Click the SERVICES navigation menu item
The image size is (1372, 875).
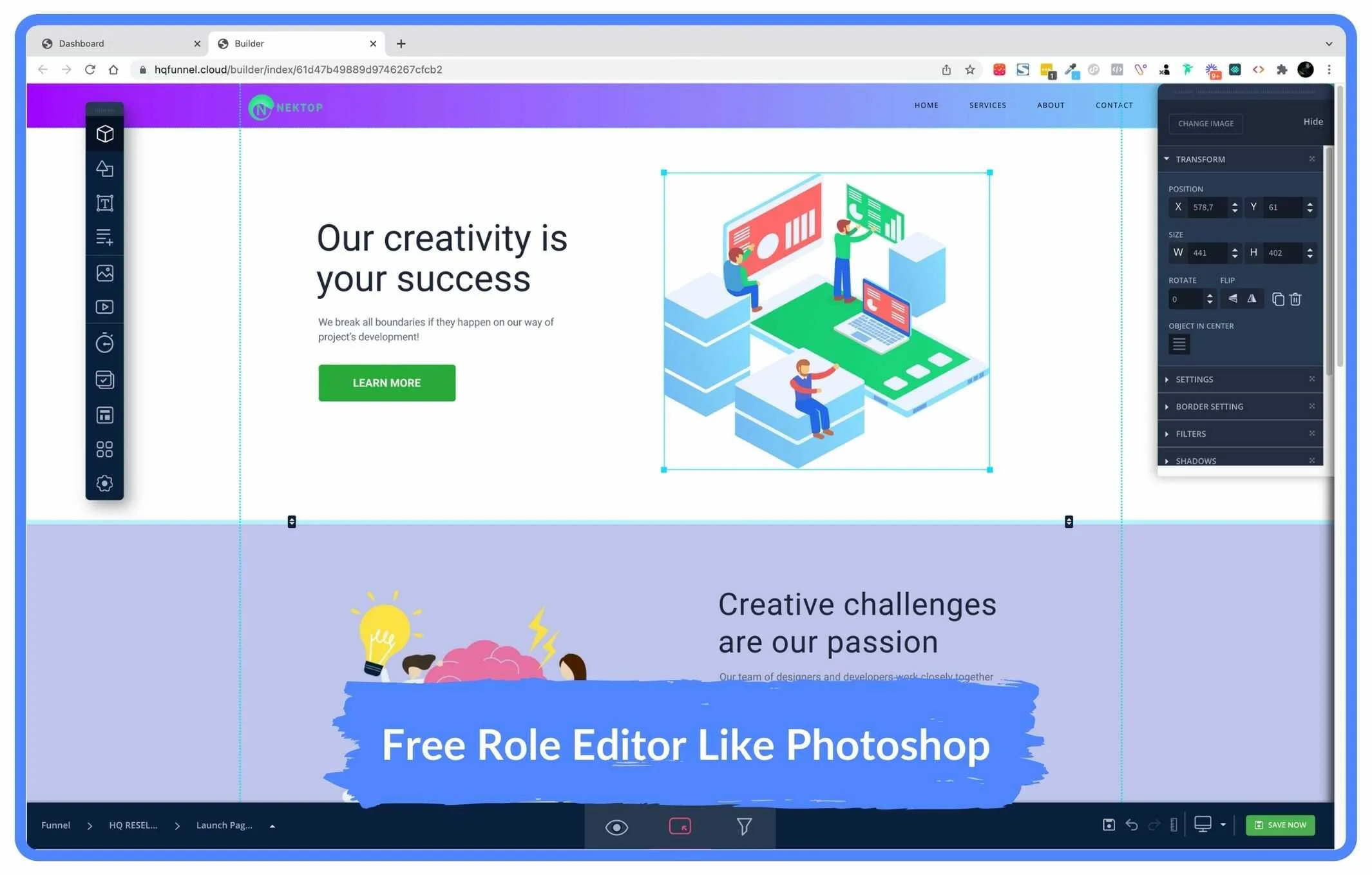(987, 105)
